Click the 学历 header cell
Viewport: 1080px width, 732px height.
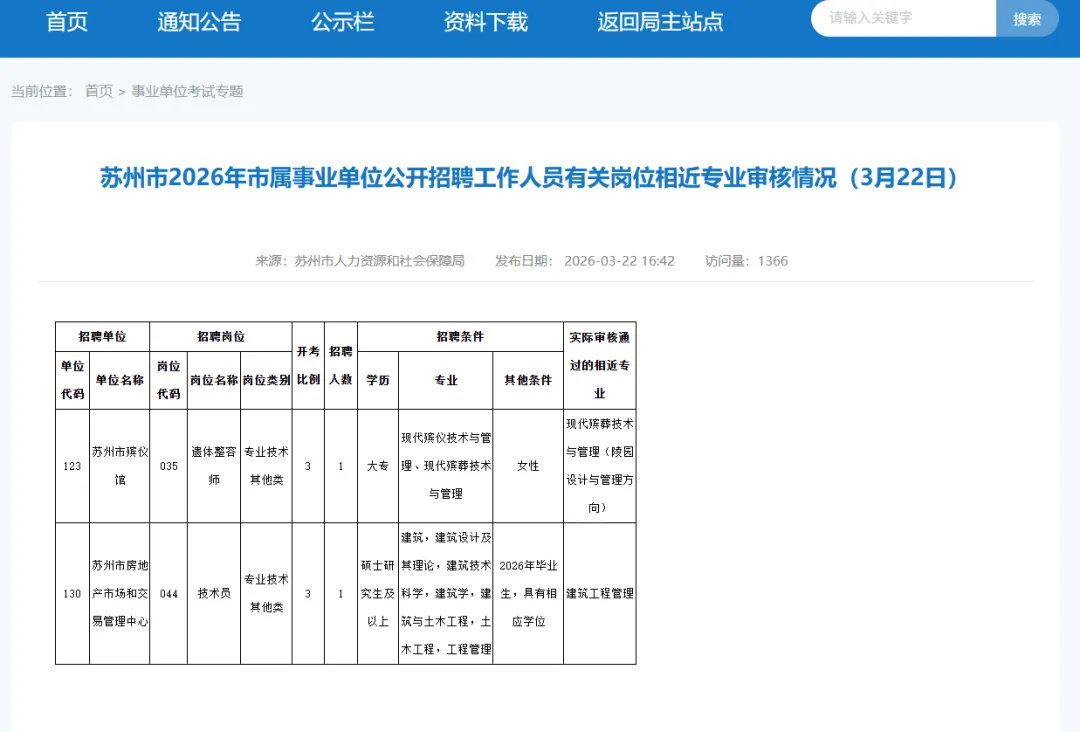click(377, 380)
